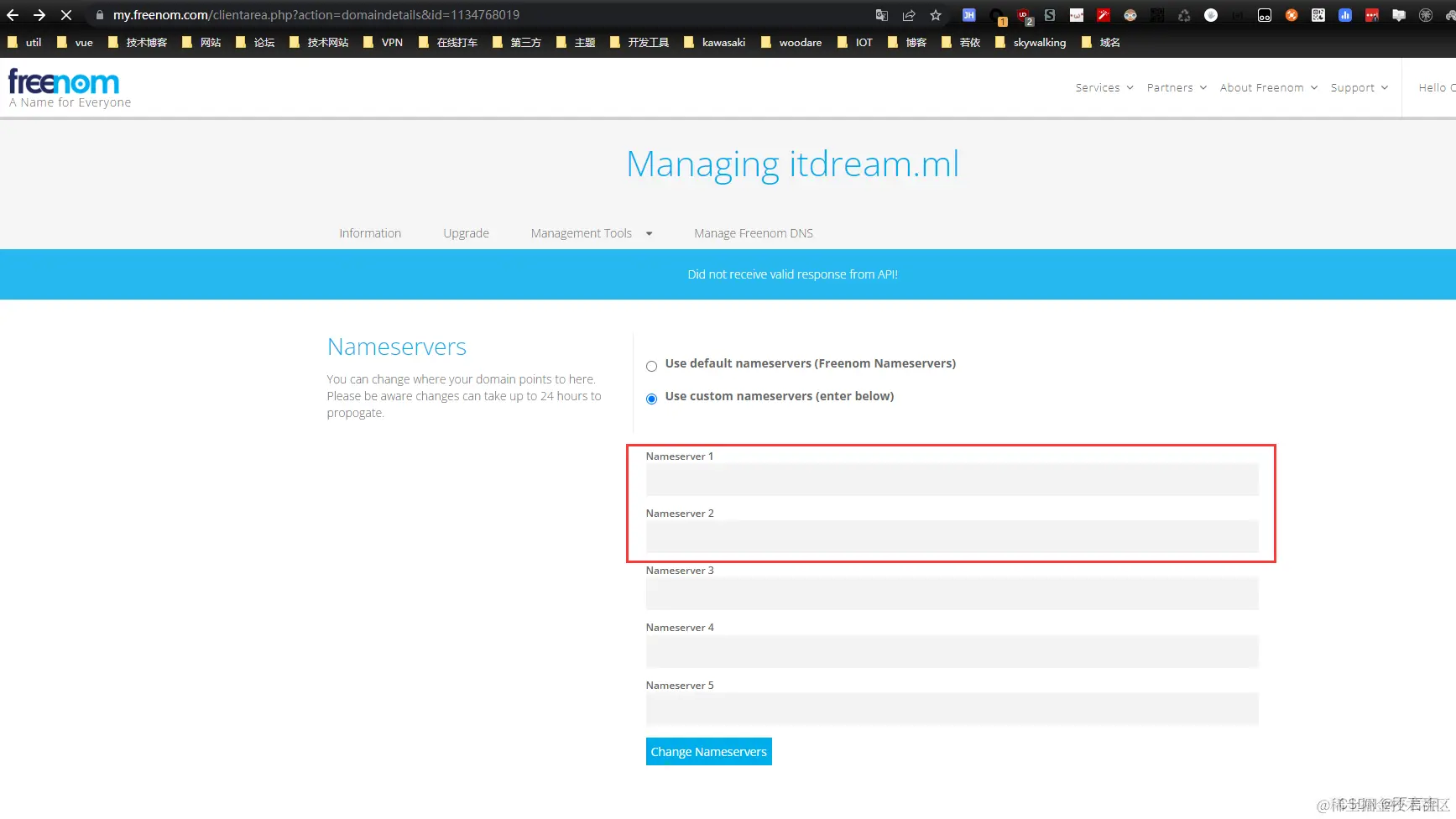Expand the Support dropdown menu

point(1359,87)
